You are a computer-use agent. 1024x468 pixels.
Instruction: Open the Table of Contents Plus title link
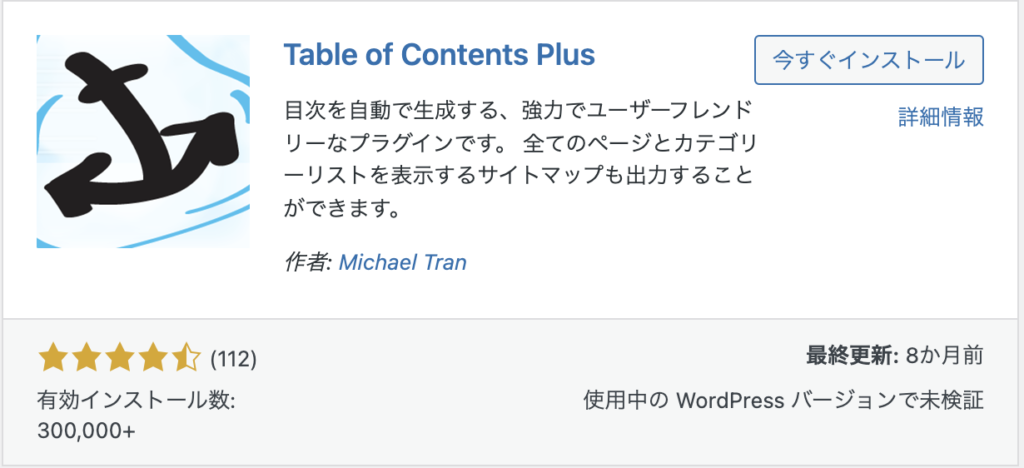[439, 54]
